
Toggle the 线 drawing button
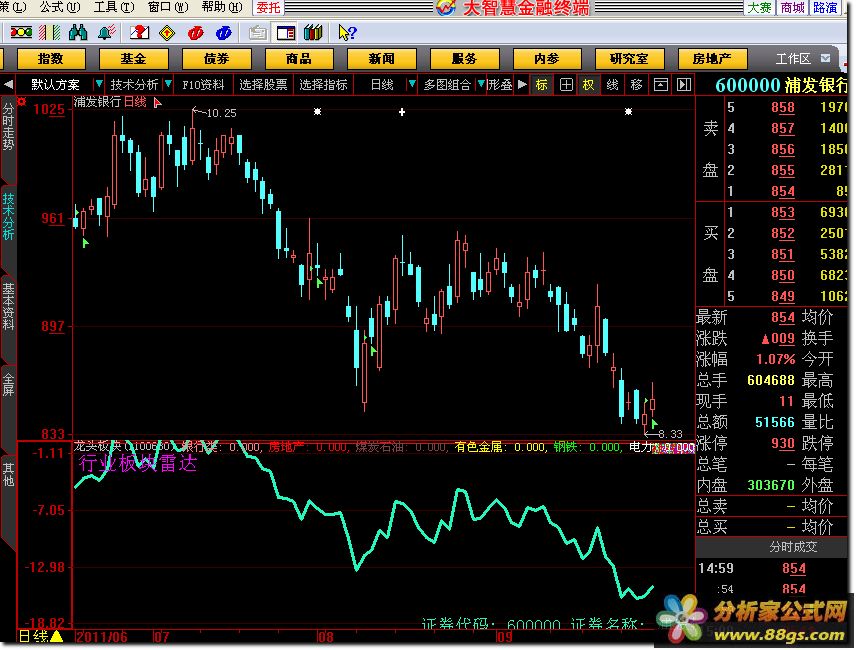pos(613,85)
